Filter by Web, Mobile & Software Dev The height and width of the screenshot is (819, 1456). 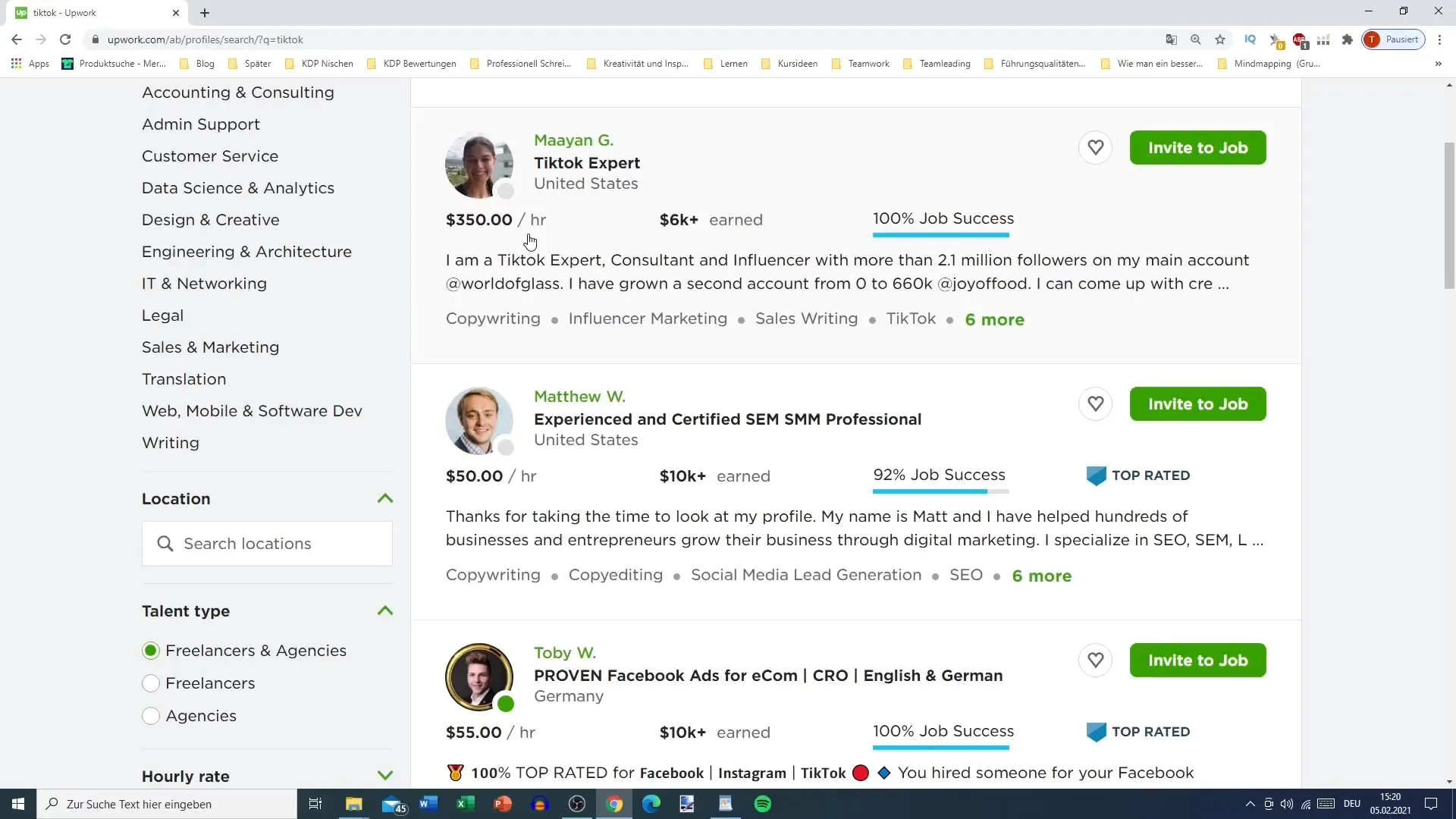(252, 411)
